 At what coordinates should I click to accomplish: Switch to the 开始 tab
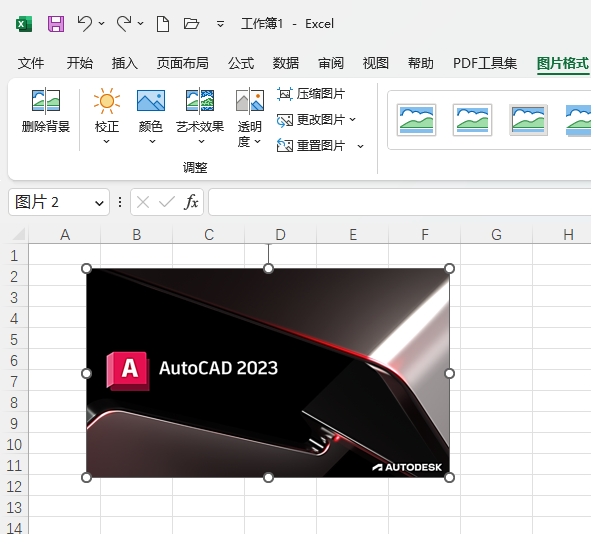80,63
